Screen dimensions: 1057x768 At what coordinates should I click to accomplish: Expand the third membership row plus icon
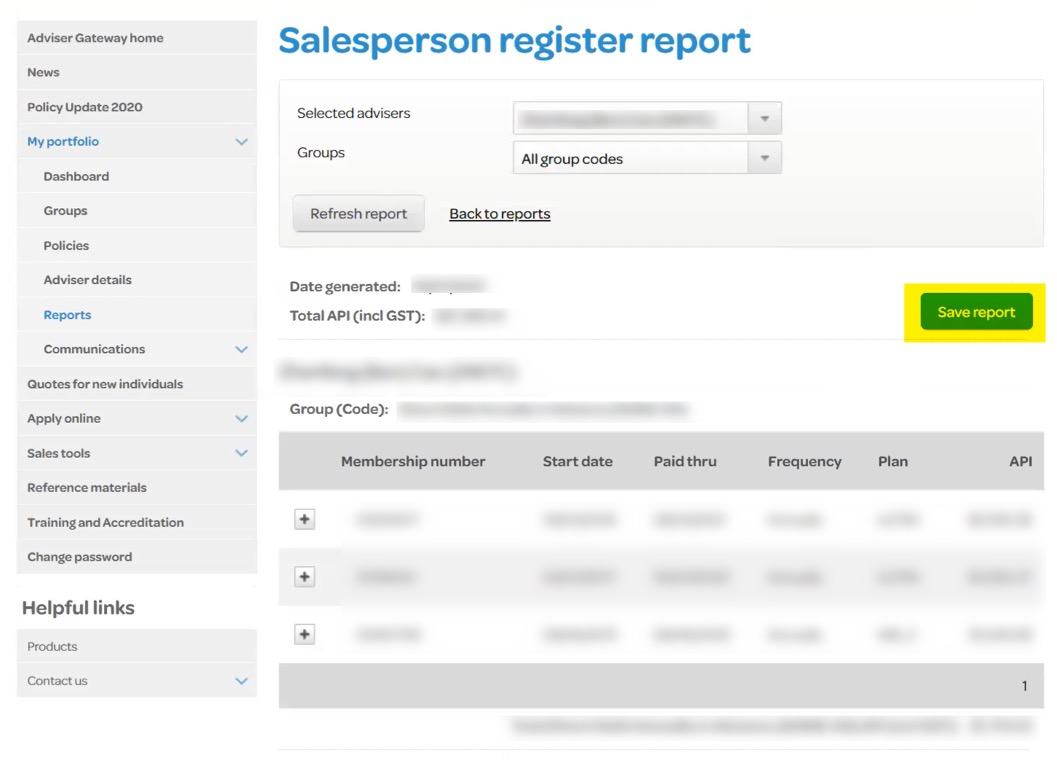(305, 634)
